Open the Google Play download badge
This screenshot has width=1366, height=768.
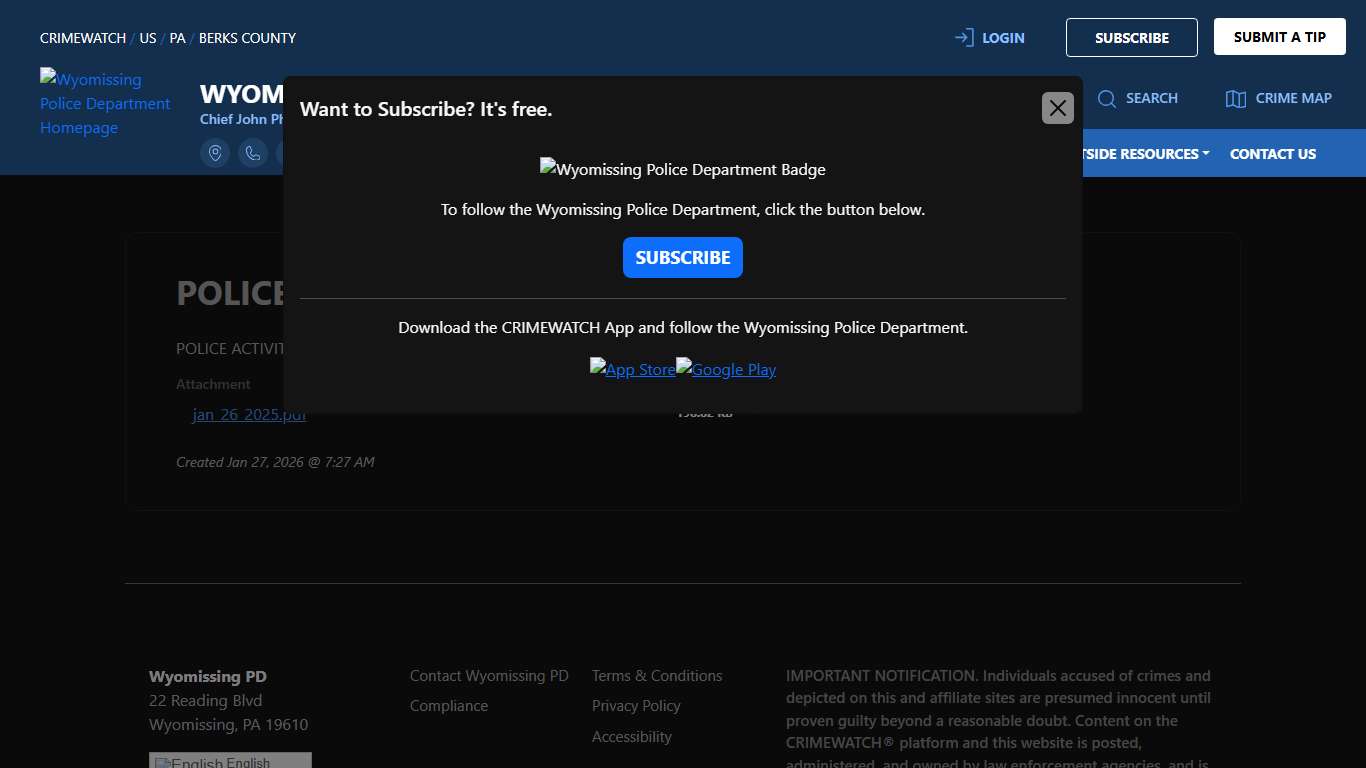(726, 369)
